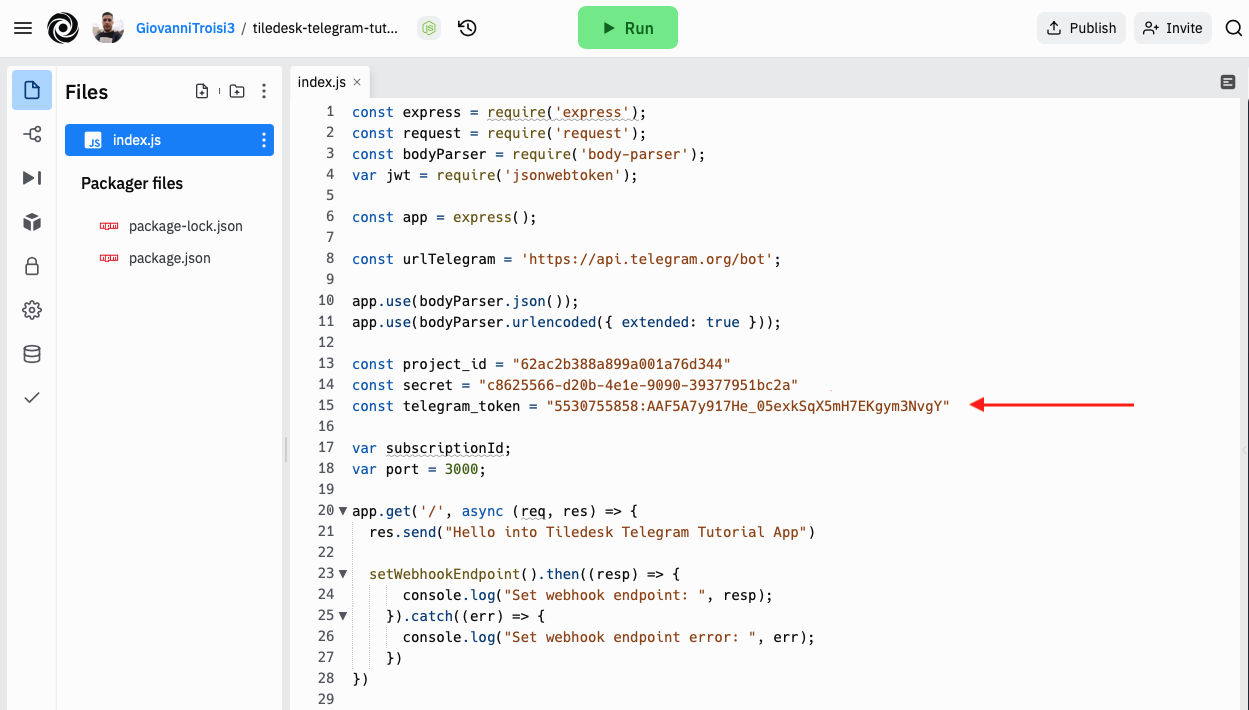
Task: Open the Packages cube icon
Action: (x=32, y=222)
